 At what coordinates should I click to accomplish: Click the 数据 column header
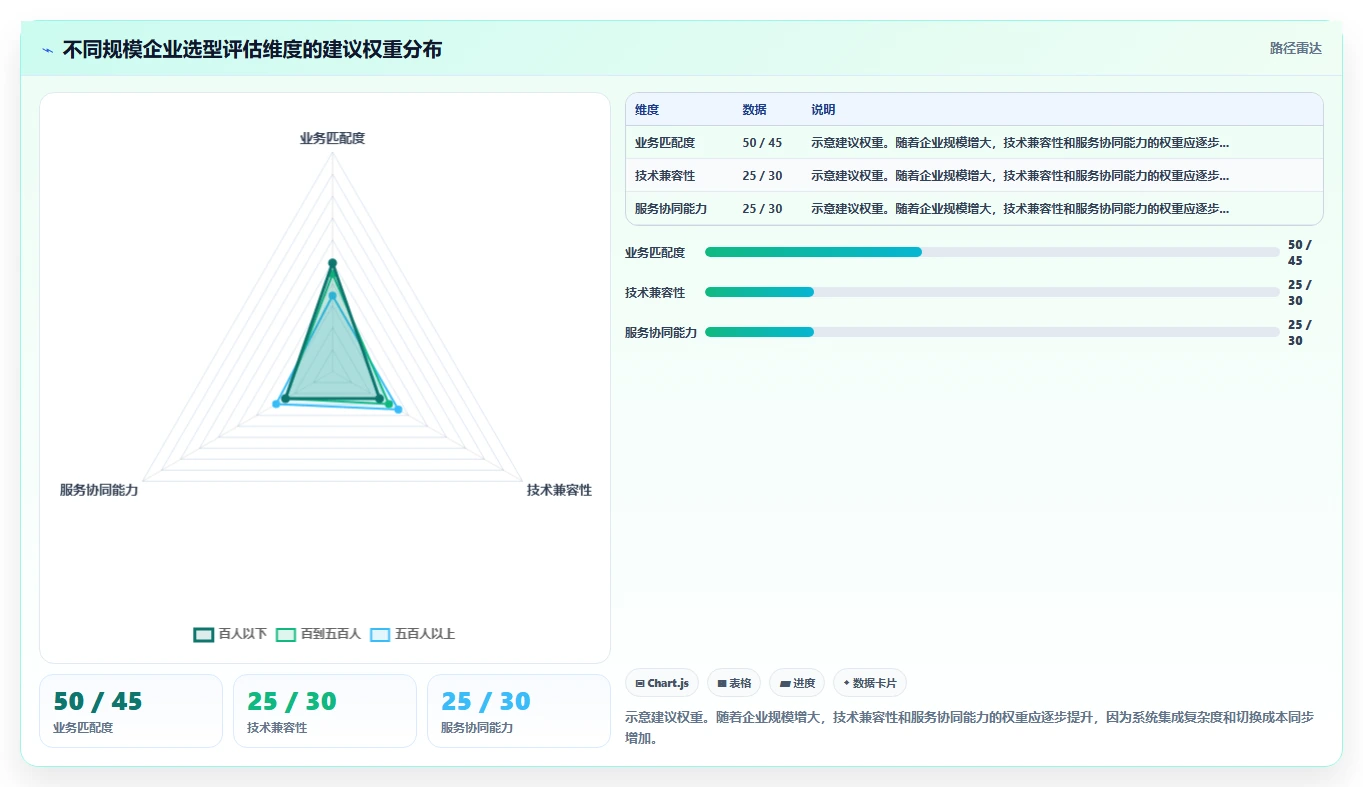click(754, 110)
